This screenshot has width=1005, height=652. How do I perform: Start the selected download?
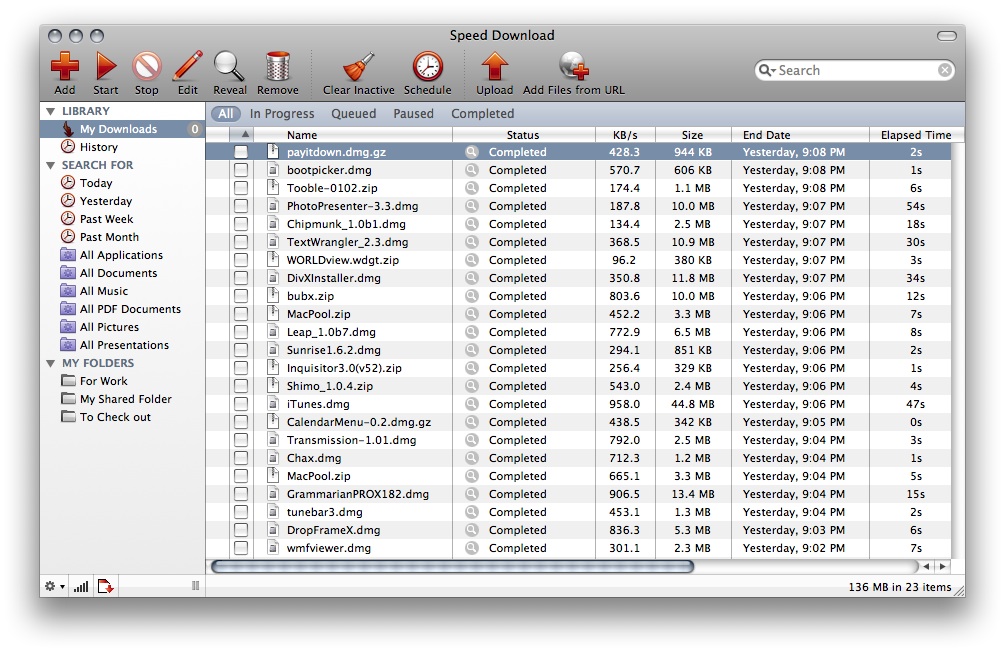pyautogui.click(x=106, y=67)
